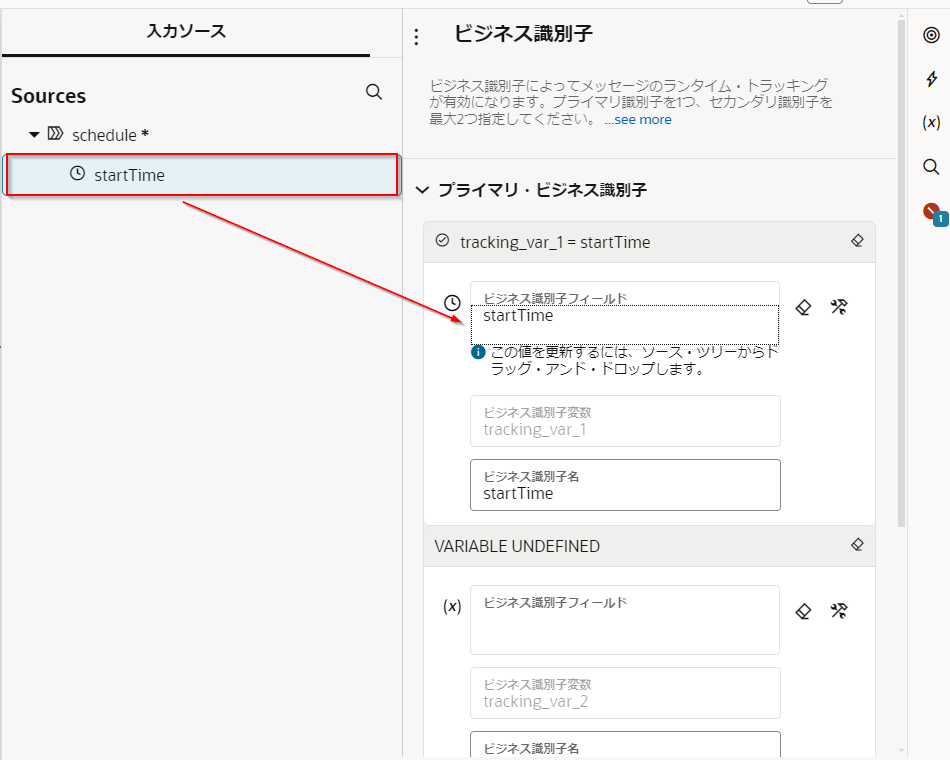Switch to the 入力ソース tab
The image size is (950, 760).
[186, 31]
